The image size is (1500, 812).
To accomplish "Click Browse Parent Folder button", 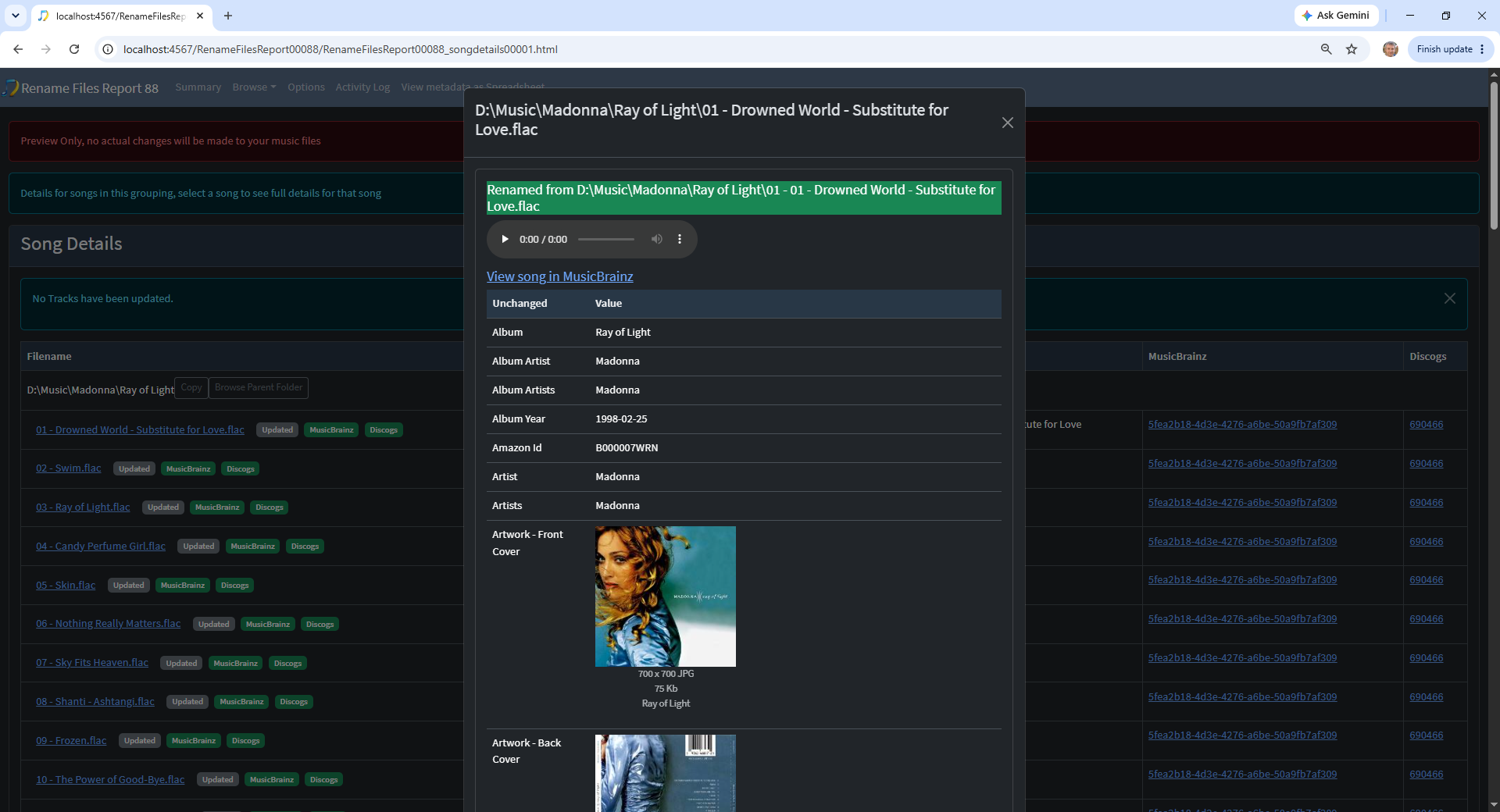I will tap(259, 388).
